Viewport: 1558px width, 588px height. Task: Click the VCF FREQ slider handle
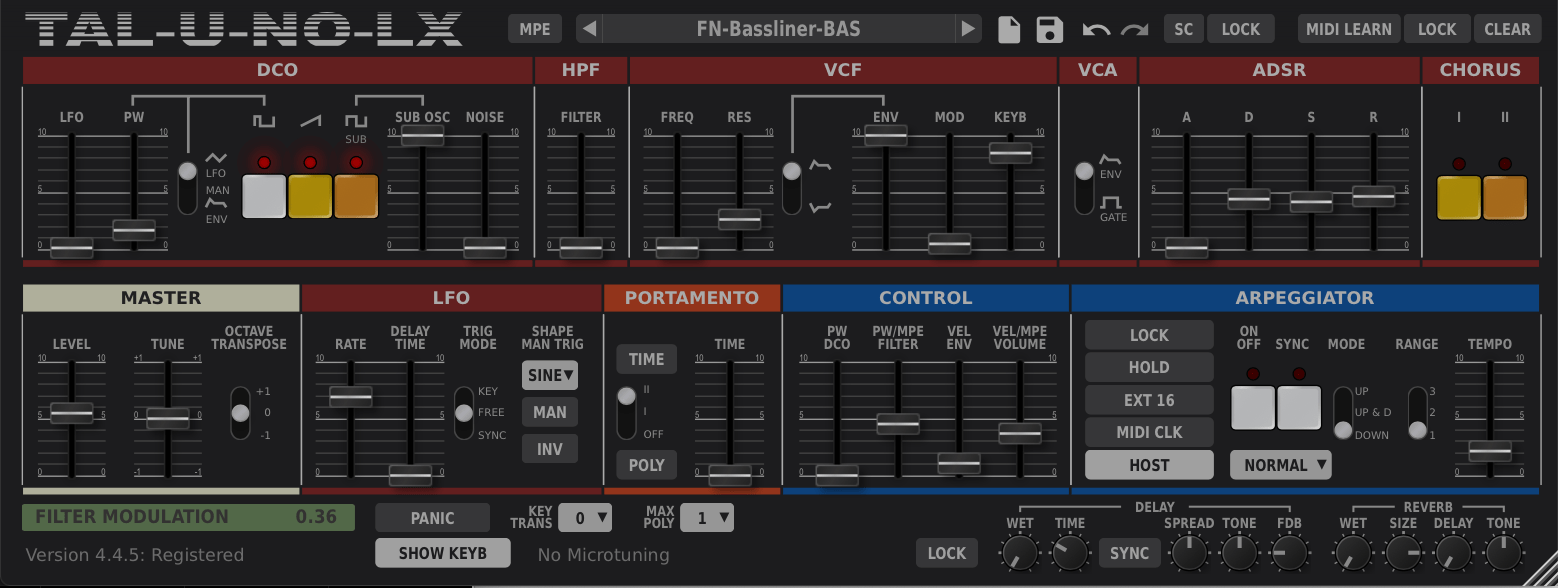[677, 247]
